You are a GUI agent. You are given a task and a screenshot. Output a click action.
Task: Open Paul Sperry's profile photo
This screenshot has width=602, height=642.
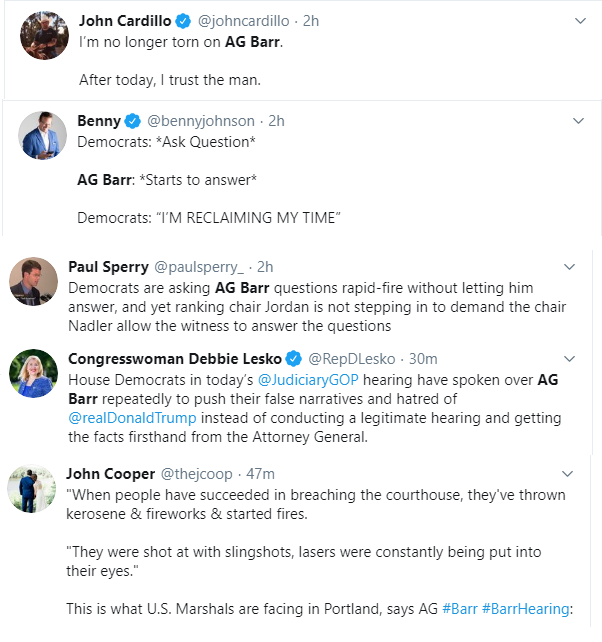33,281
